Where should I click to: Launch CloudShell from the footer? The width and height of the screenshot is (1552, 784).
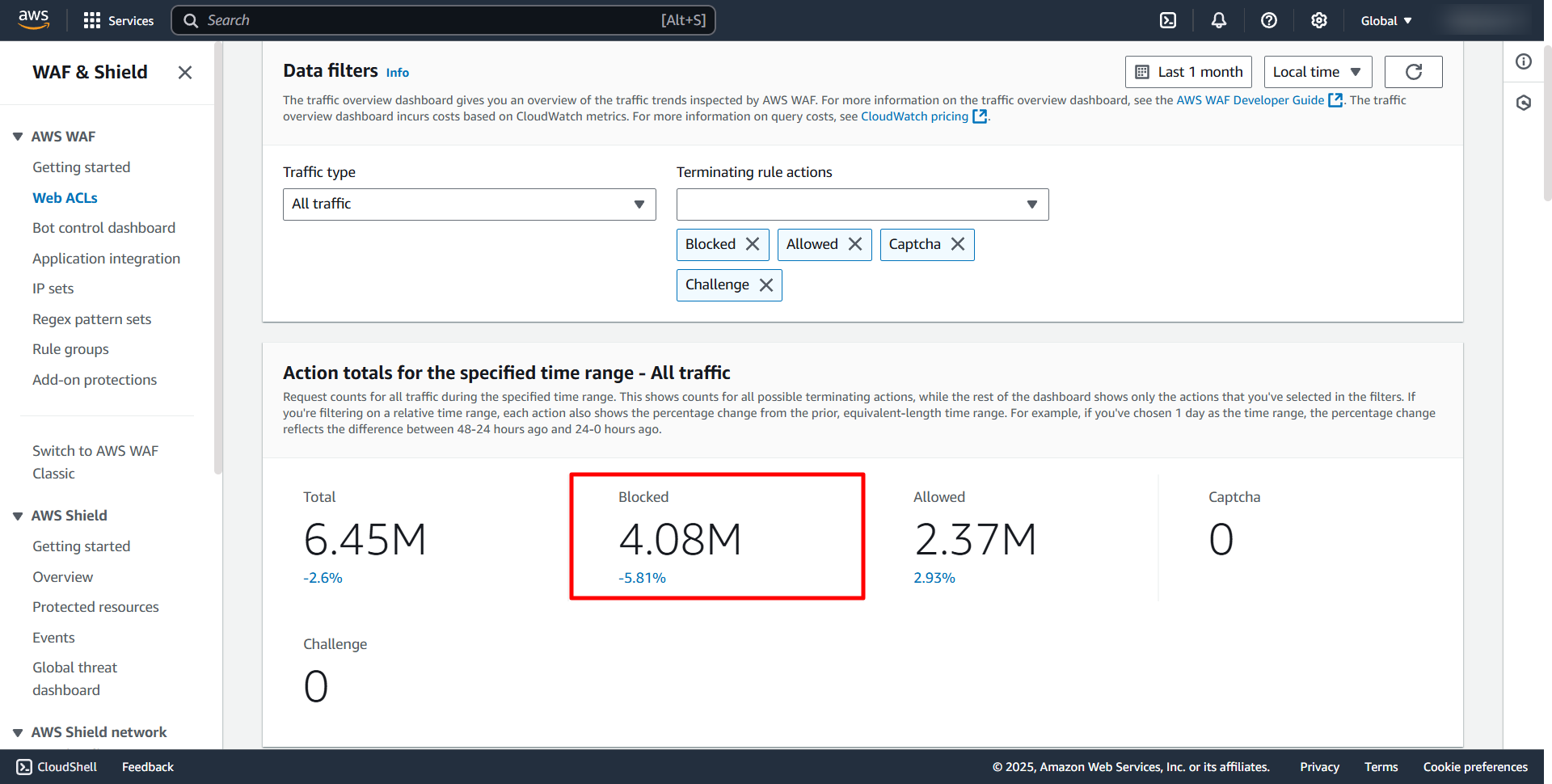click(x=57, y=767)
